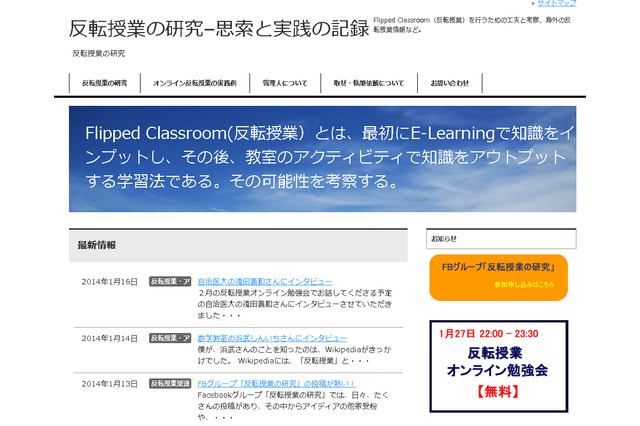Click category tag beside 2014年1月14日
640x426 pixels.
click(x=170, y=338)
